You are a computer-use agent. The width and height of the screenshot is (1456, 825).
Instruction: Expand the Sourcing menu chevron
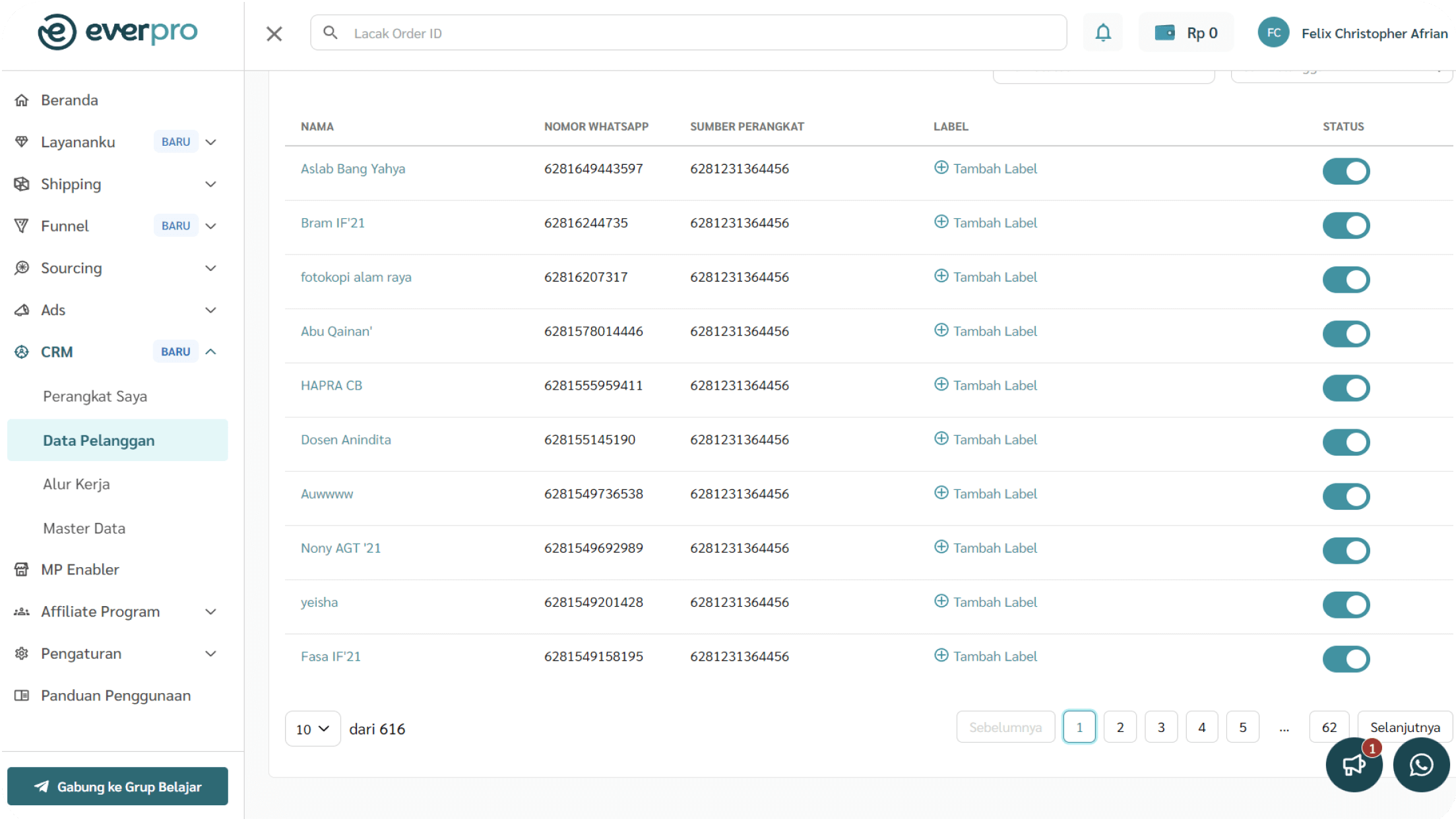[x=210, y=268]
